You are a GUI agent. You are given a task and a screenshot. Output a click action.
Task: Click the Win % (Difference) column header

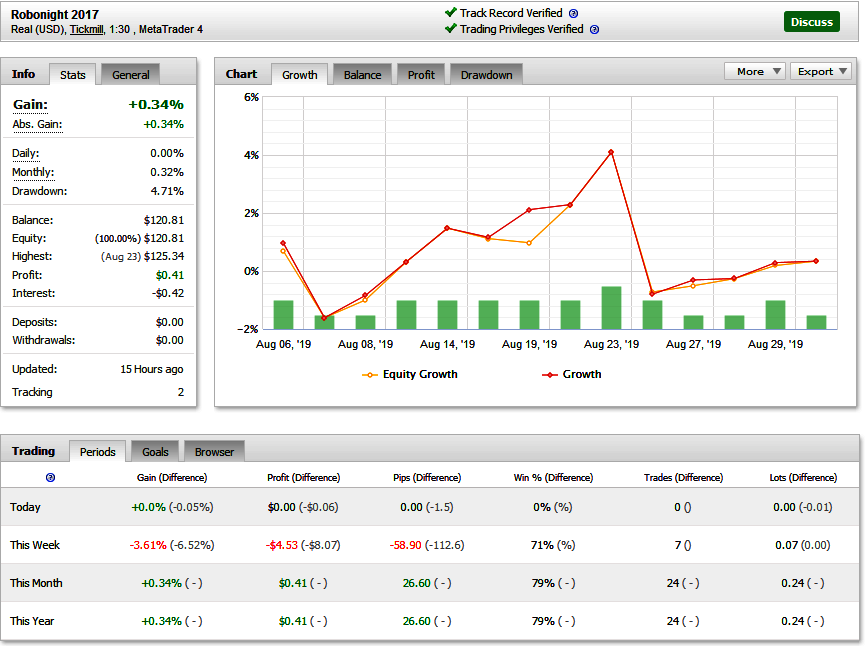[553, 478]
